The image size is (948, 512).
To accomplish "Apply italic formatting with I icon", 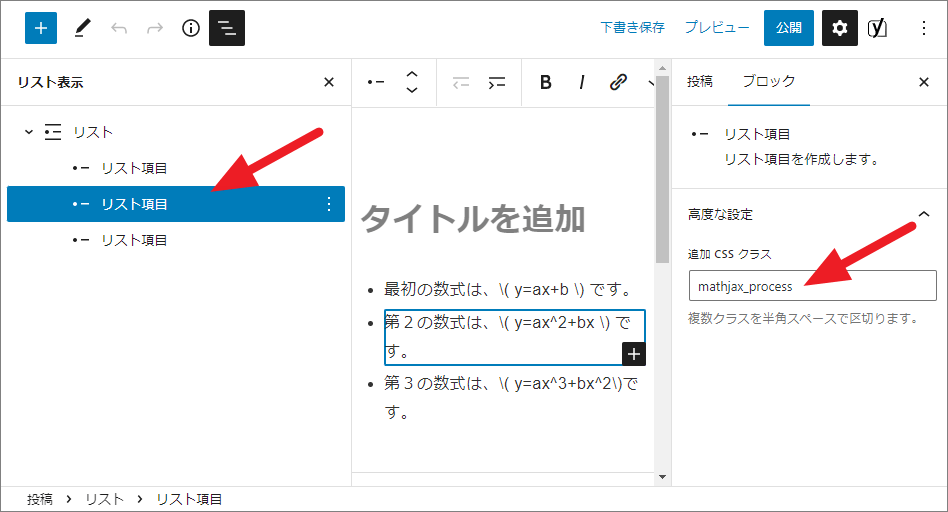I will [581, 83].
